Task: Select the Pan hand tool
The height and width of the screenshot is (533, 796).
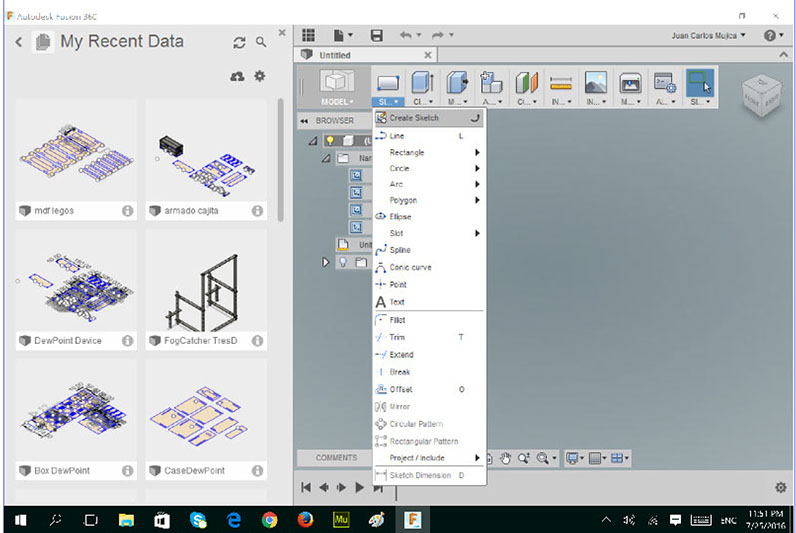Action: click(x=505, y=458)
